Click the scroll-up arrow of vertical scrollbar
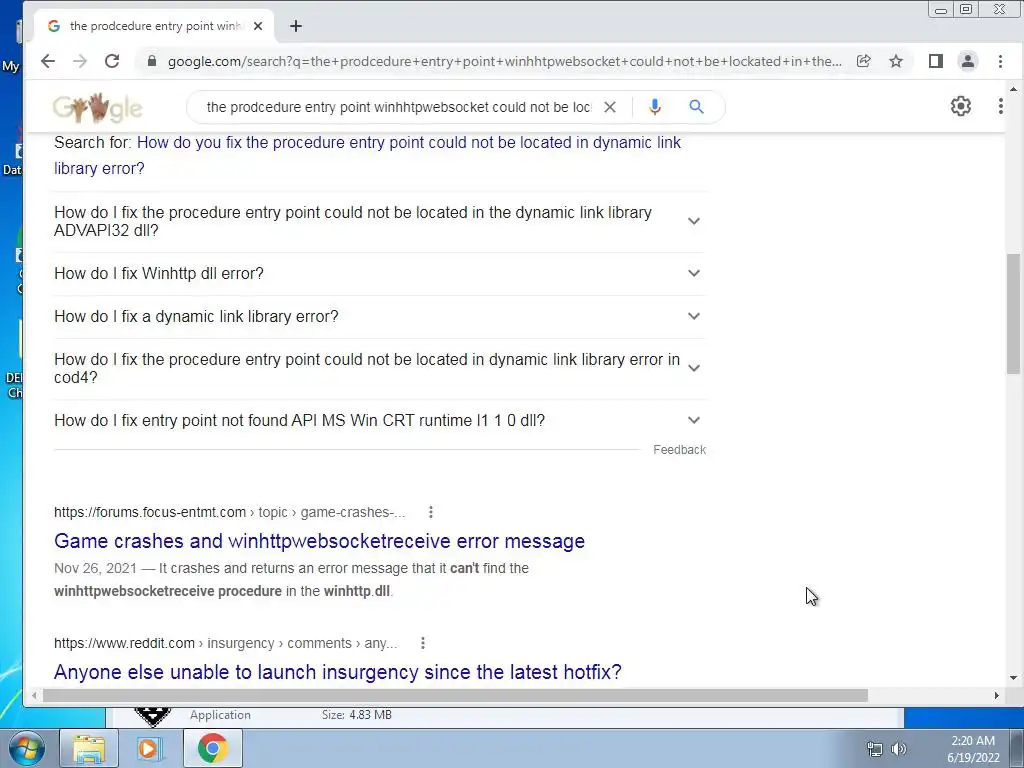 coord(1014,89)
